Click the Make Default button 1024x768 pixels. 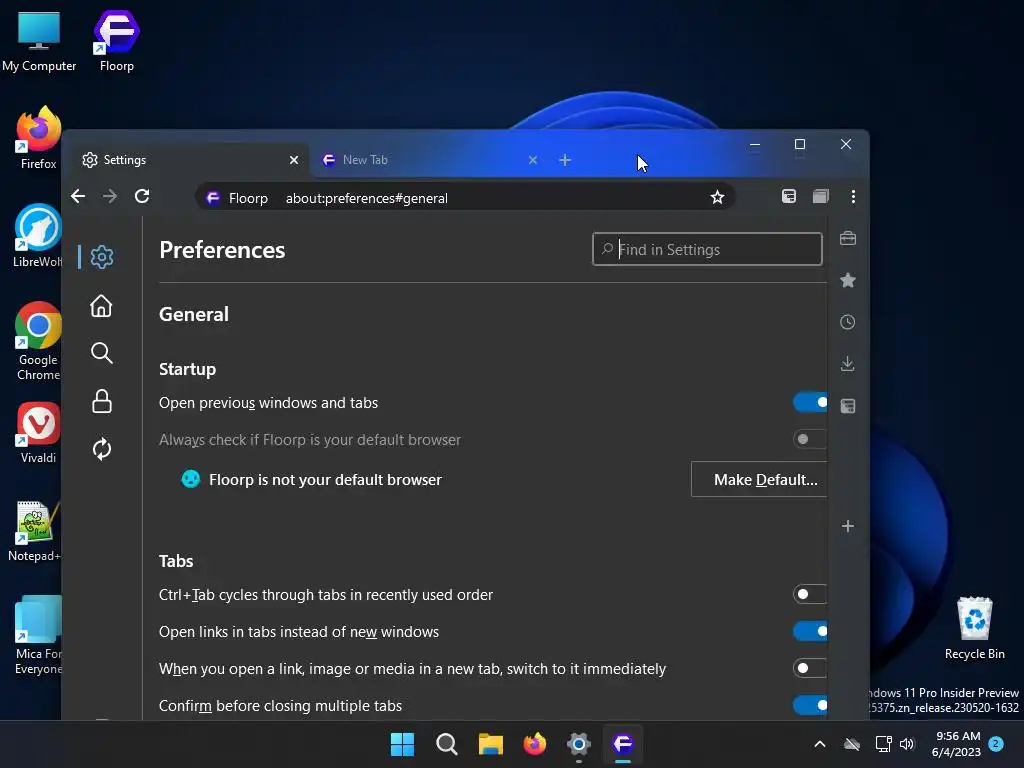click(760, 479)
